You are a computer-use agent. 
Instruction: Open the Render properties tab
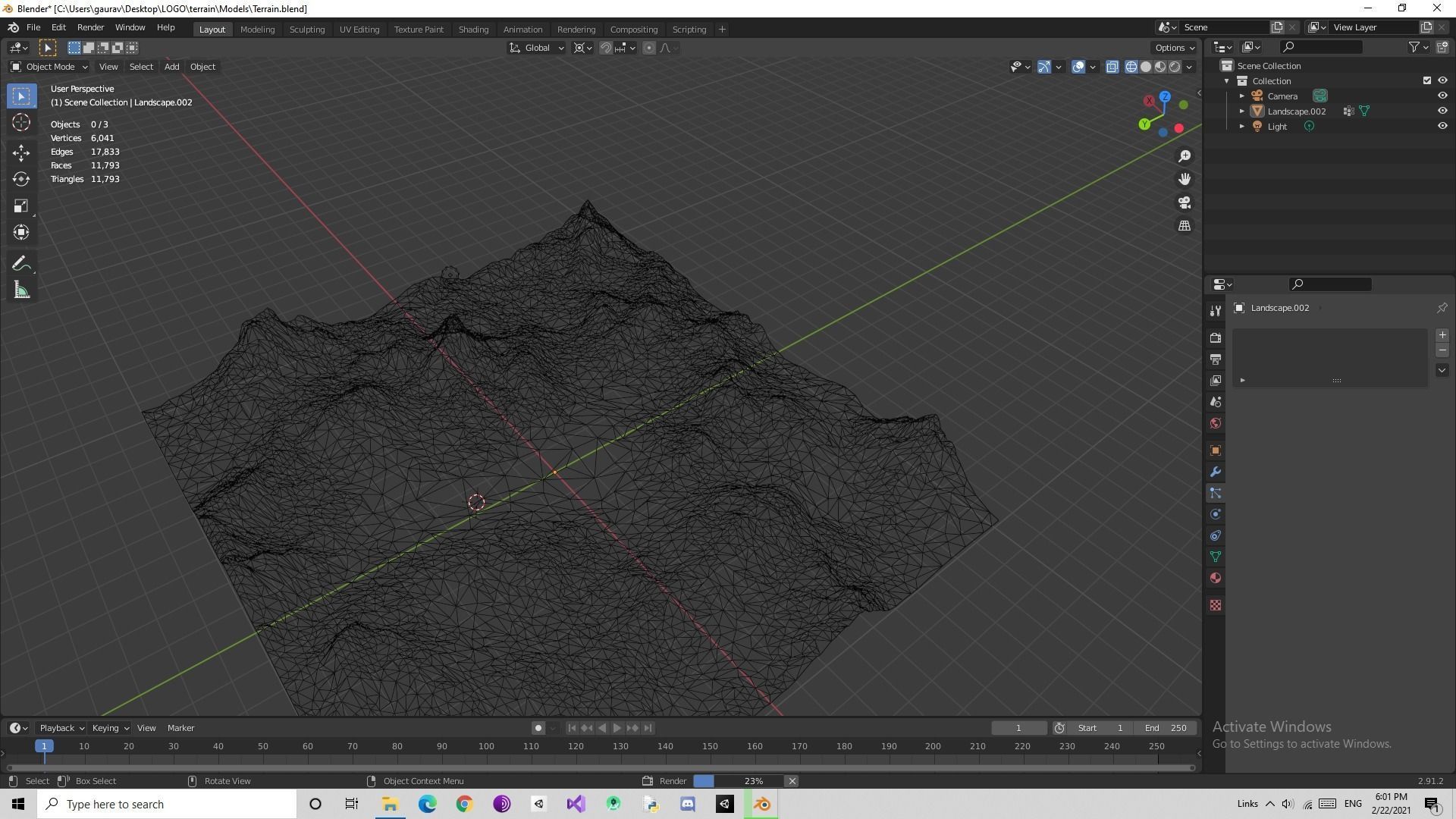[1216, 337]
